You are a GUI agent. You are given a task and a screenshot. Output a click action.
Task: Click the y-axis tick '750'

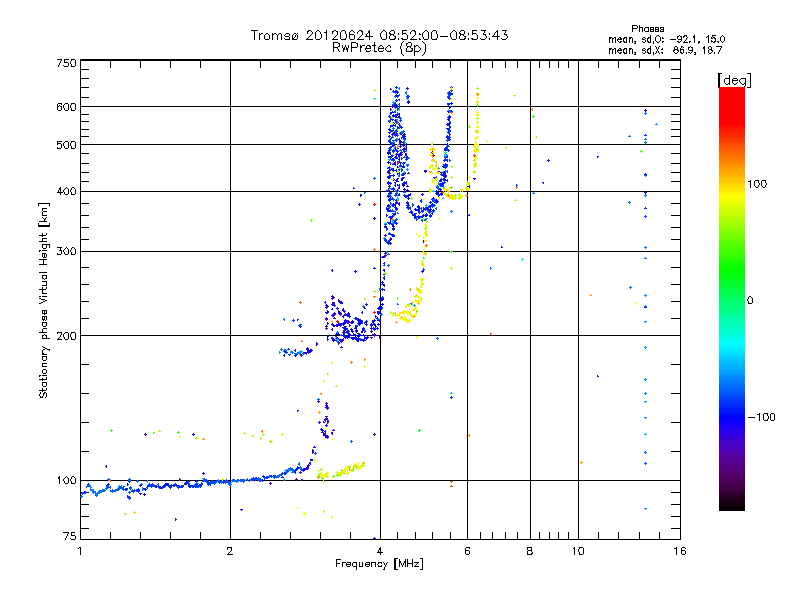click(66, 63)
